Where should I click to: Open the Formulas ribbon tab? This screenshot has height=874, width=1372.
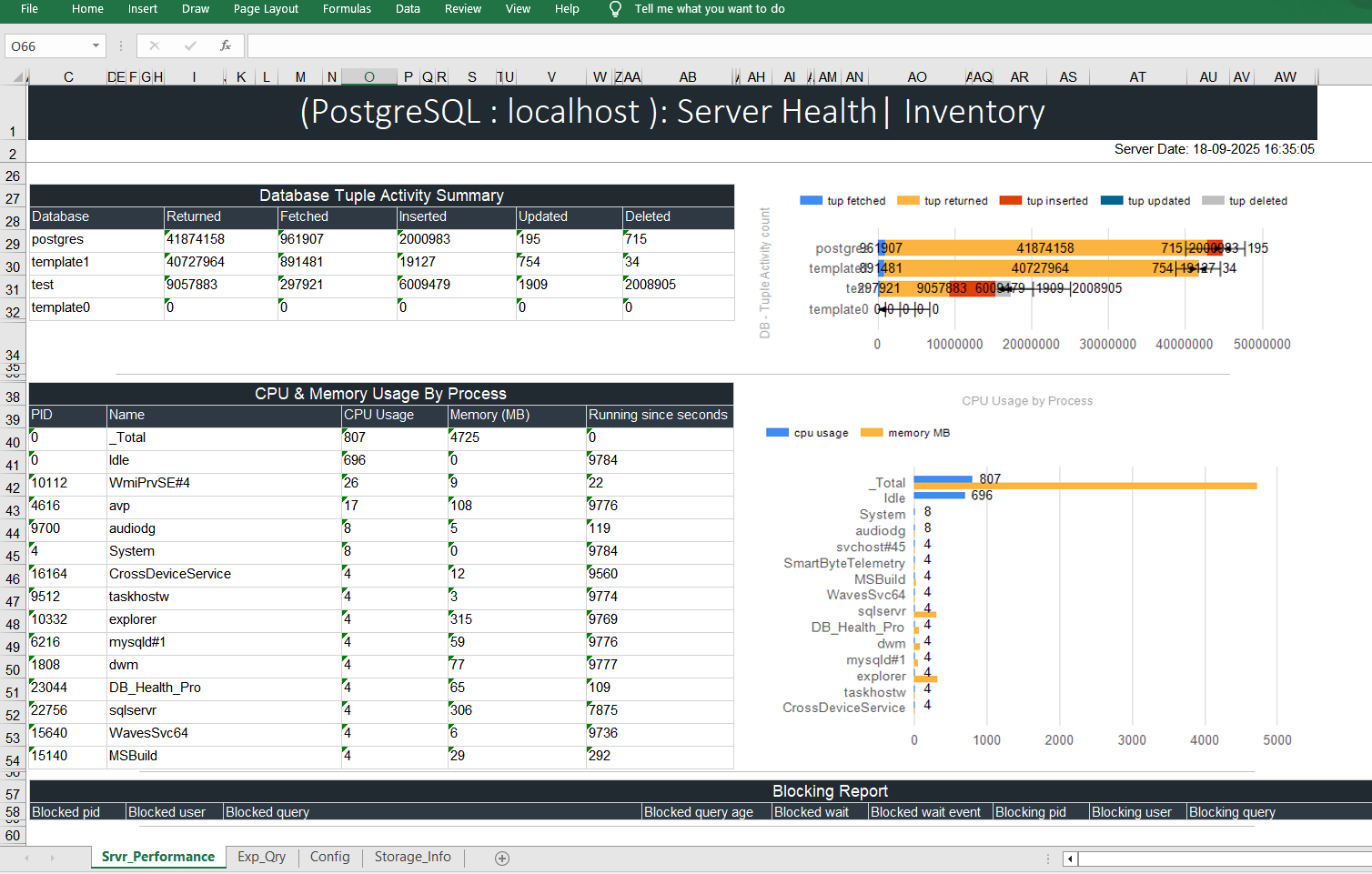(347, 9)
